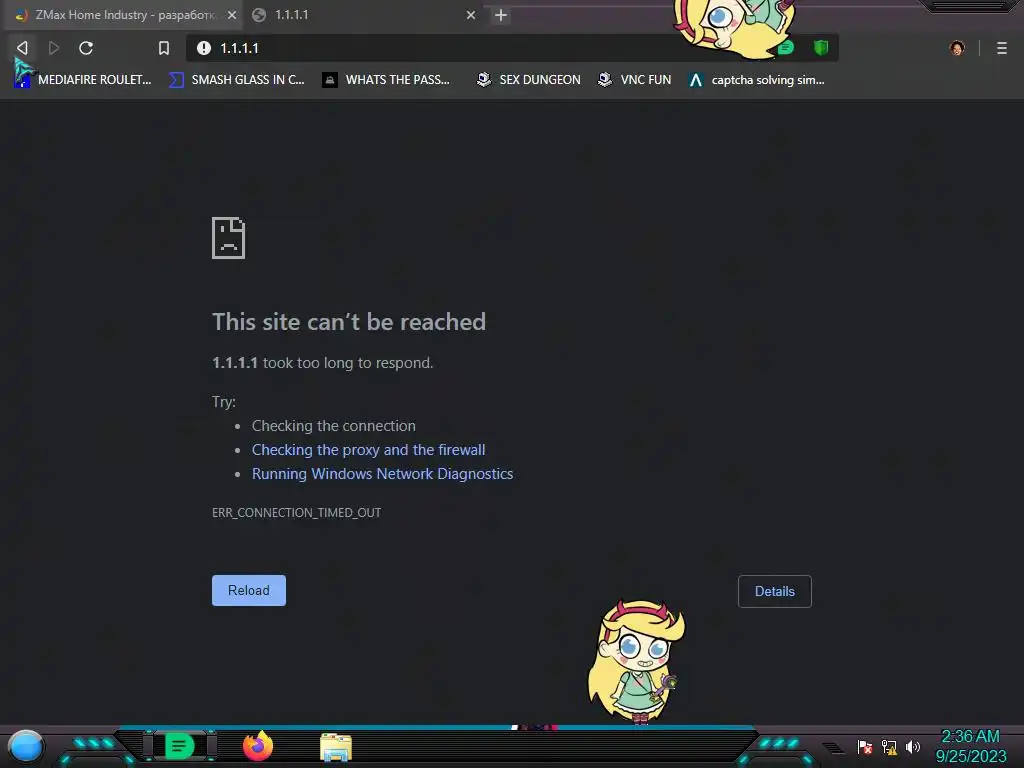Click the Details button
1024x768 pixels.
point(775,591)
